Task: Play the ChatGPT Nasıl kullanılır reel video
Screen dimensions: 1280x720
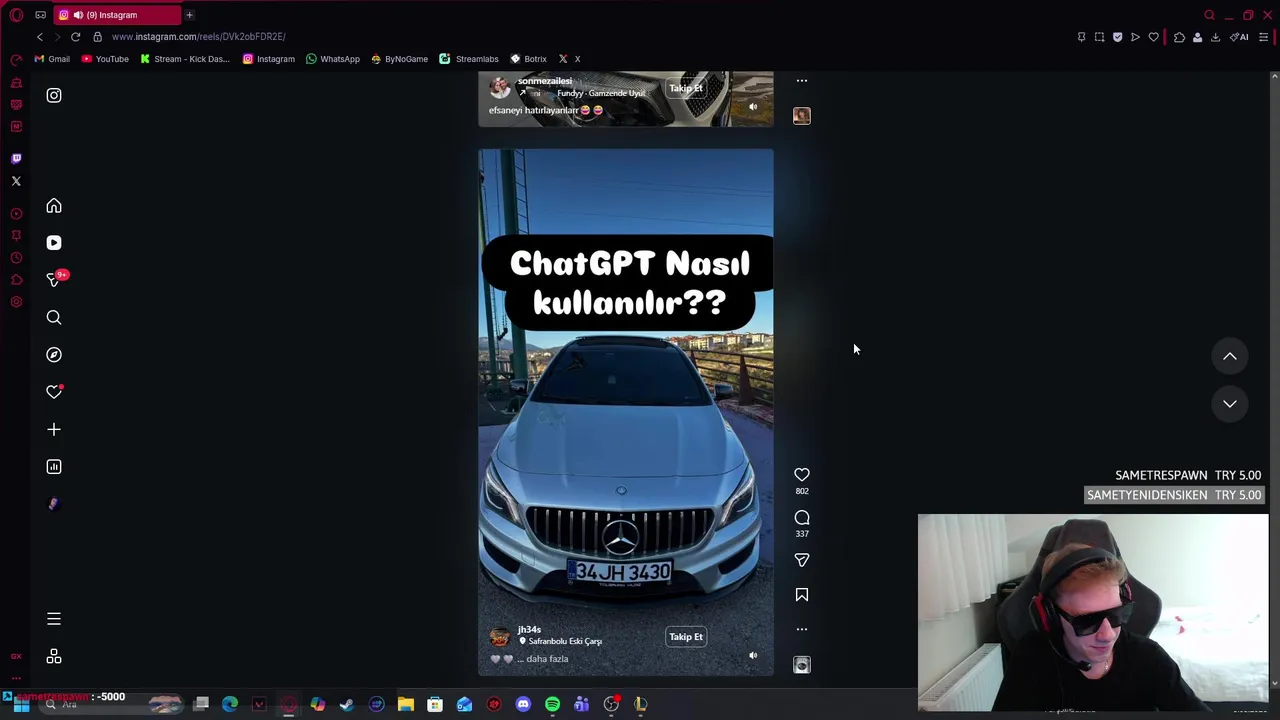Action: coord(626,412)
